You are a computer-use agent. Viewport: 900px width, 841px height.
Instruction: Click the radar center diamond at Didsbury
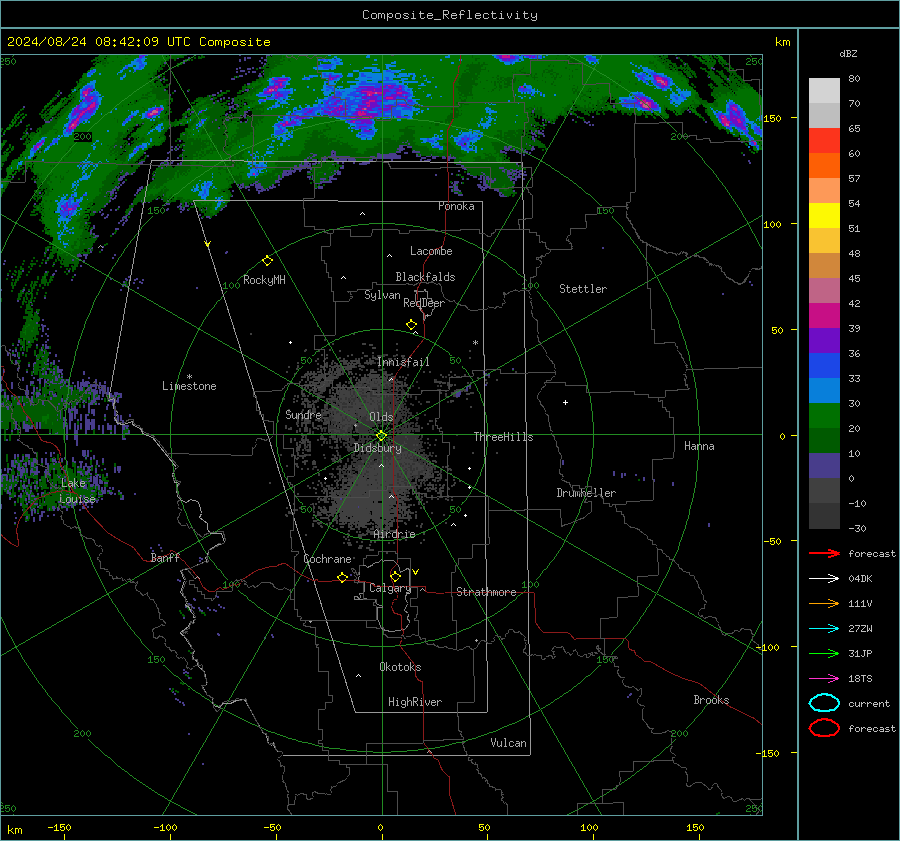pos(381,436)
